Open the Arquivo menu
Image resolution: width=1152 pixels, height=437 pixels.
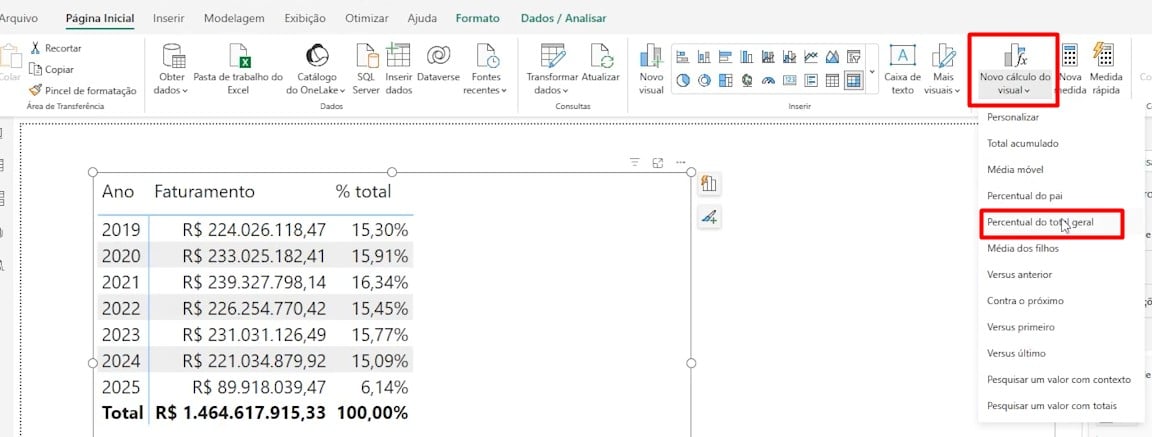18,18
